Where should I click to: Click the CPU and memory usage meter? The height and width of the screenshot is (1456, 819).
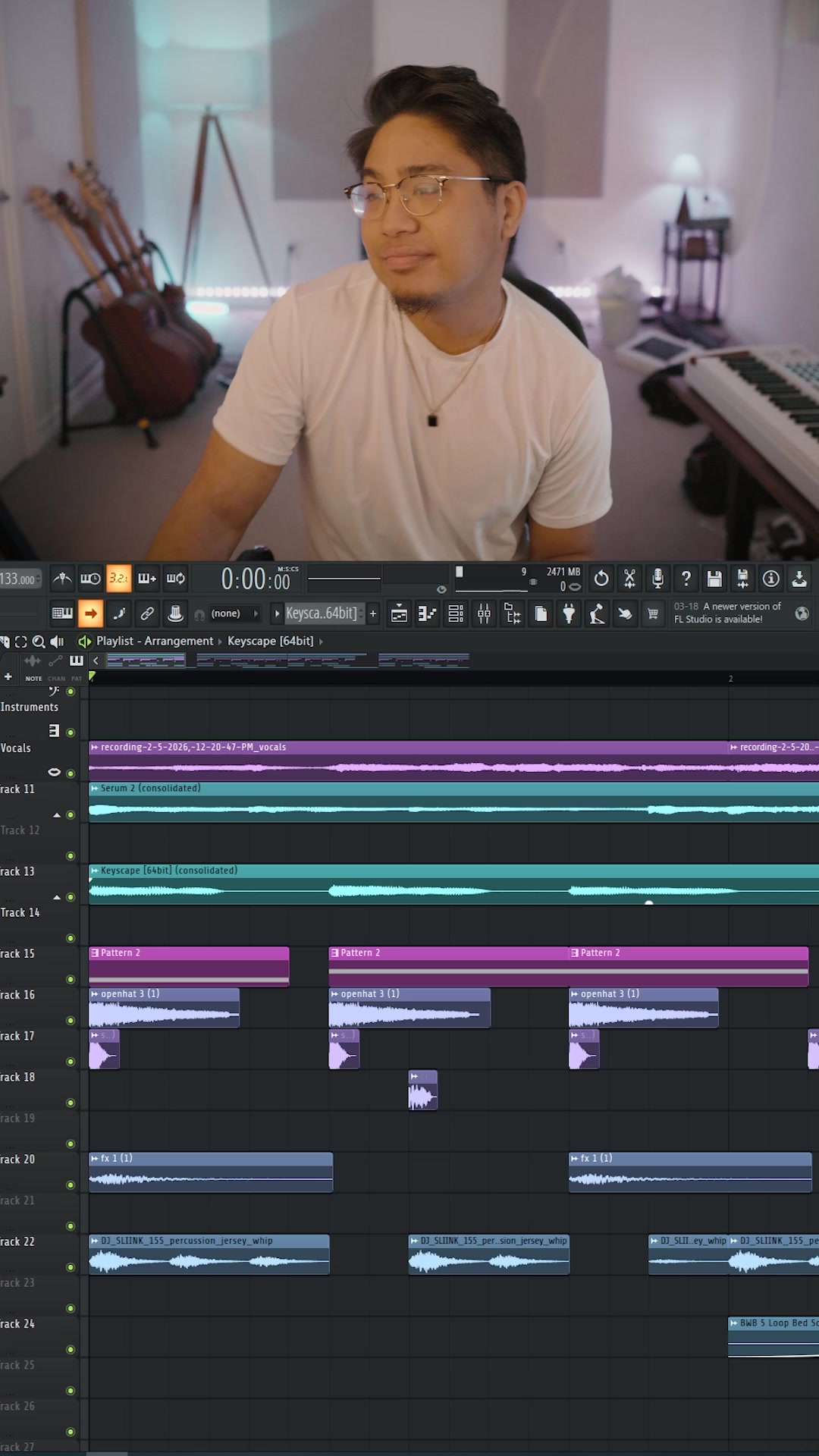518,579
